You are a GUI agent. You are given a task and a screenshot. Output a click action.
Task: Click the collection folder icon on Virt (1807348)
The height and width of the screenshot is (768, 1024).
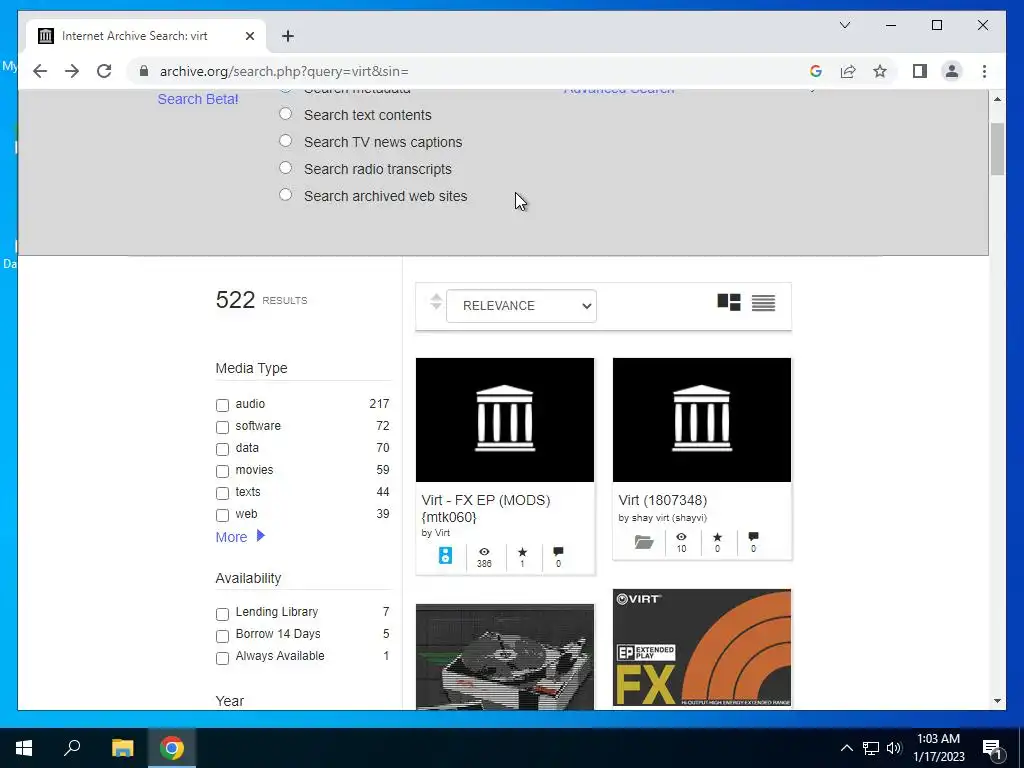coord(644,542)
